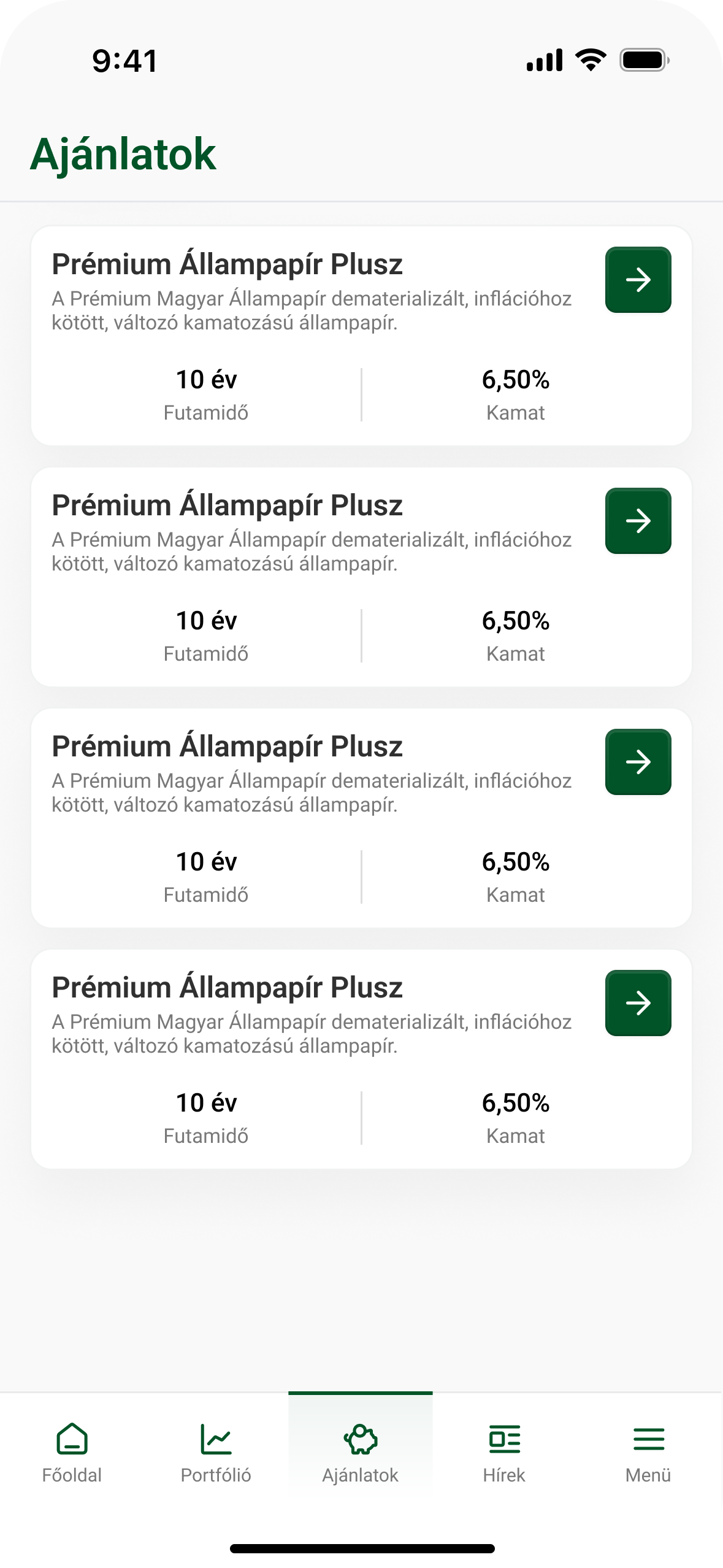Viewport: 723px width, 1568px height.
Task: Tap first card's 6,50% interest rate
Action: [x=515, y=380]
